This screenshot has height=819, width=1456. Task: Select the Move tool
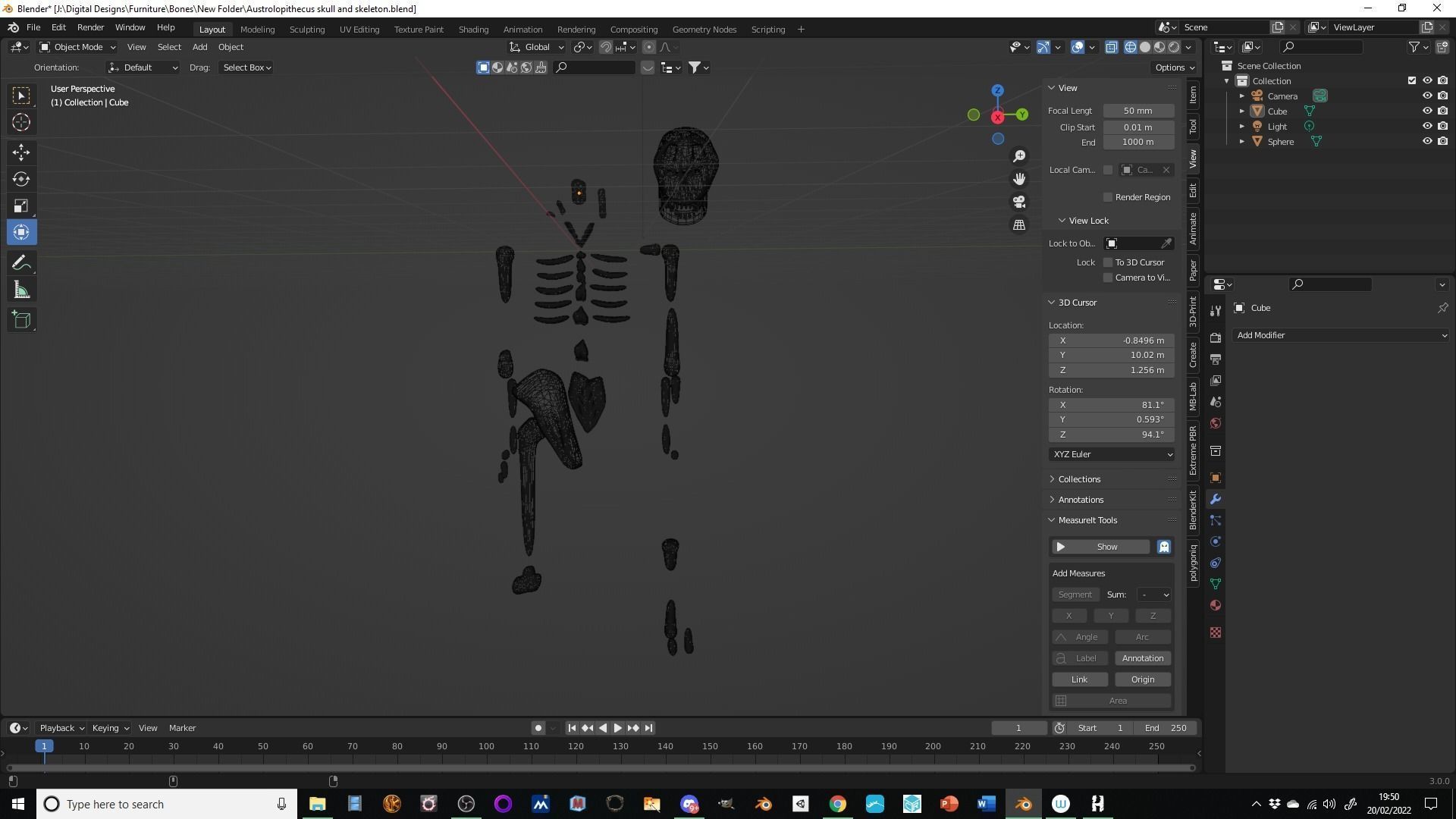click(x=20, y=152)
